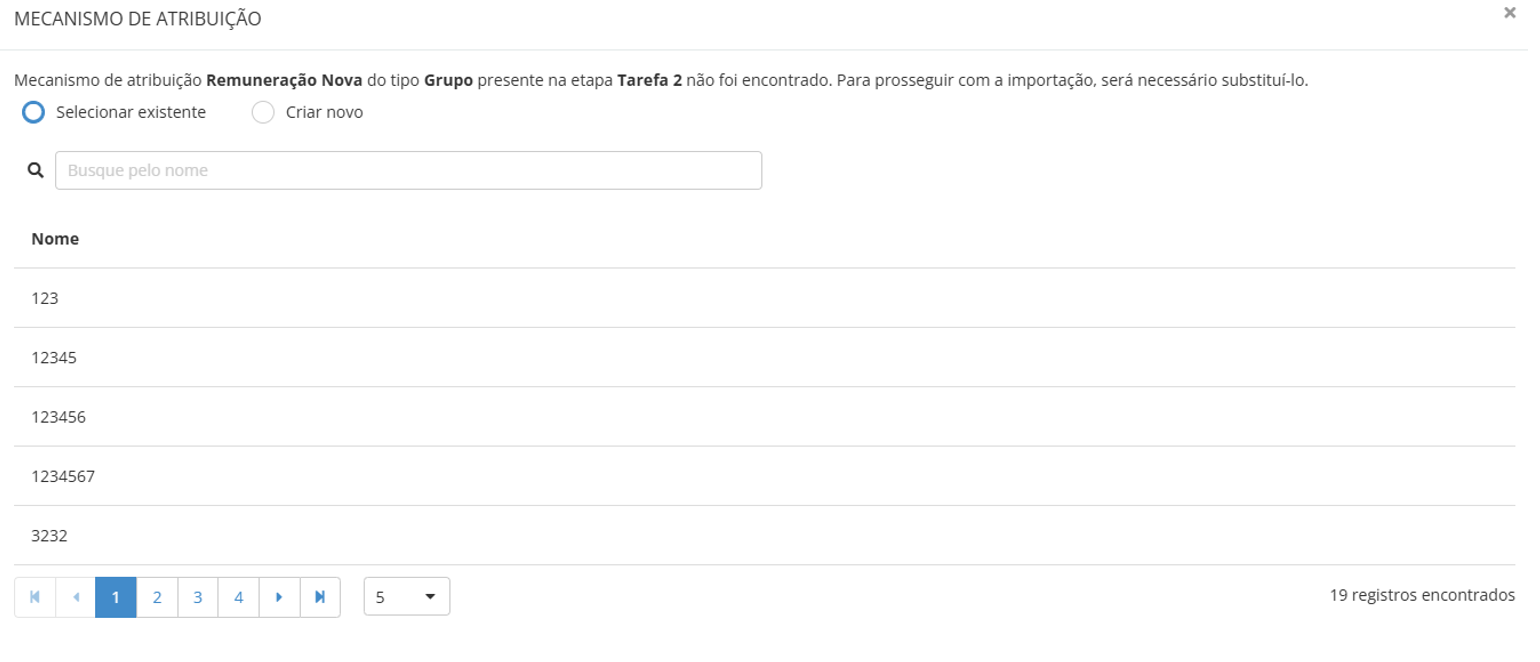Open the page size dropdown showing 5

point(406,597)
